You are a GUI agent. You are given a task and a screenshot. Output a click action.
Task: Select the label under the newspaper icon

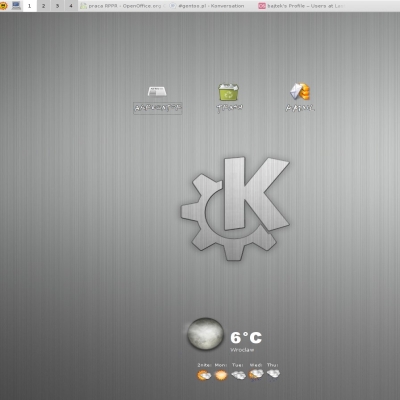point(158,108)
